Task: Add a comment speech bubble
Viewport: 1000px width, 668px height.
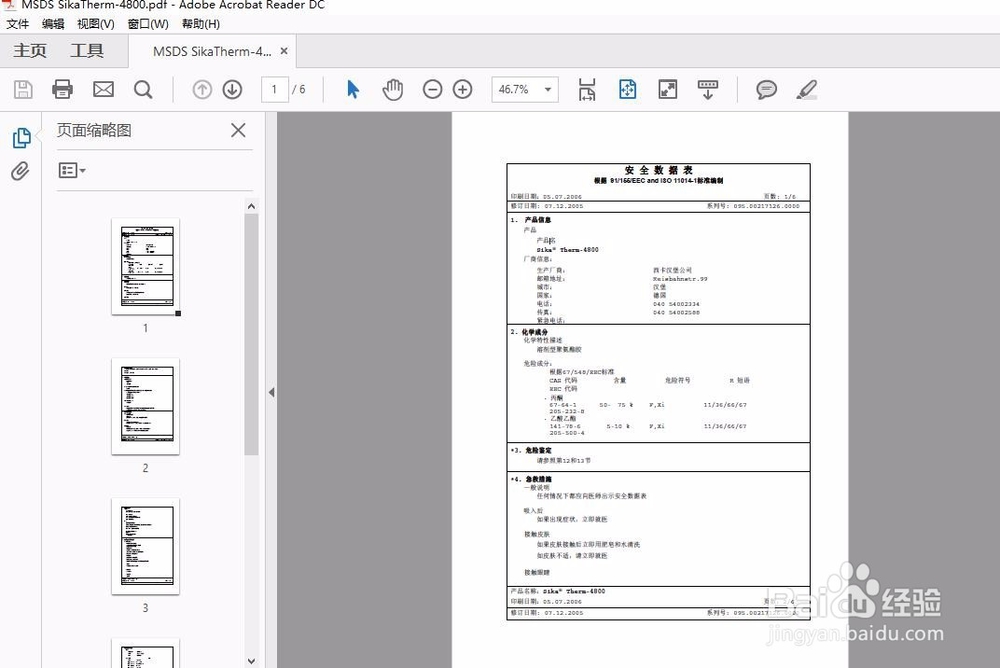Action: [x=767, y=89]
